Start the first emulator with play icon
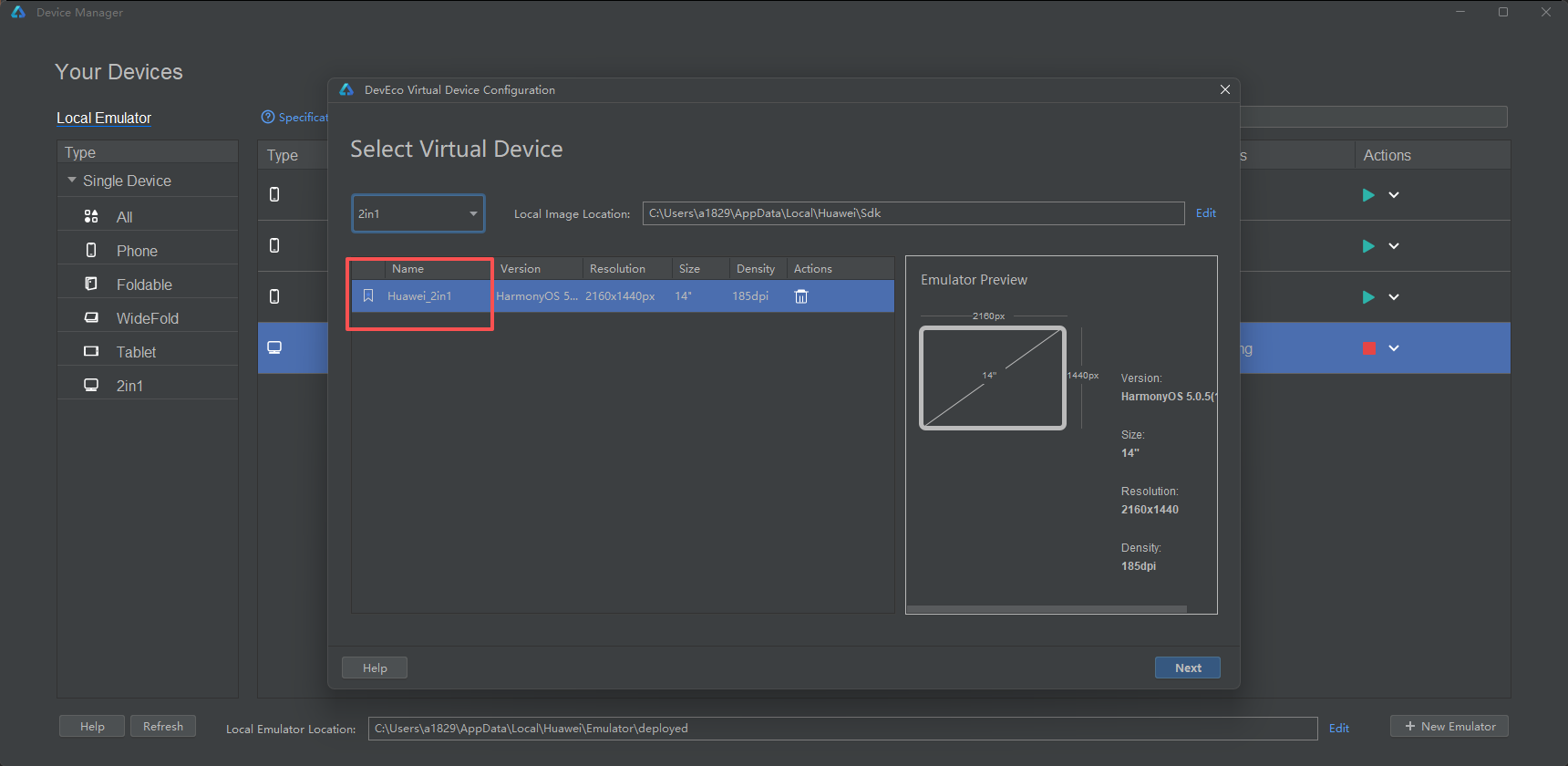1568x766 pixels. point(1368,195)
